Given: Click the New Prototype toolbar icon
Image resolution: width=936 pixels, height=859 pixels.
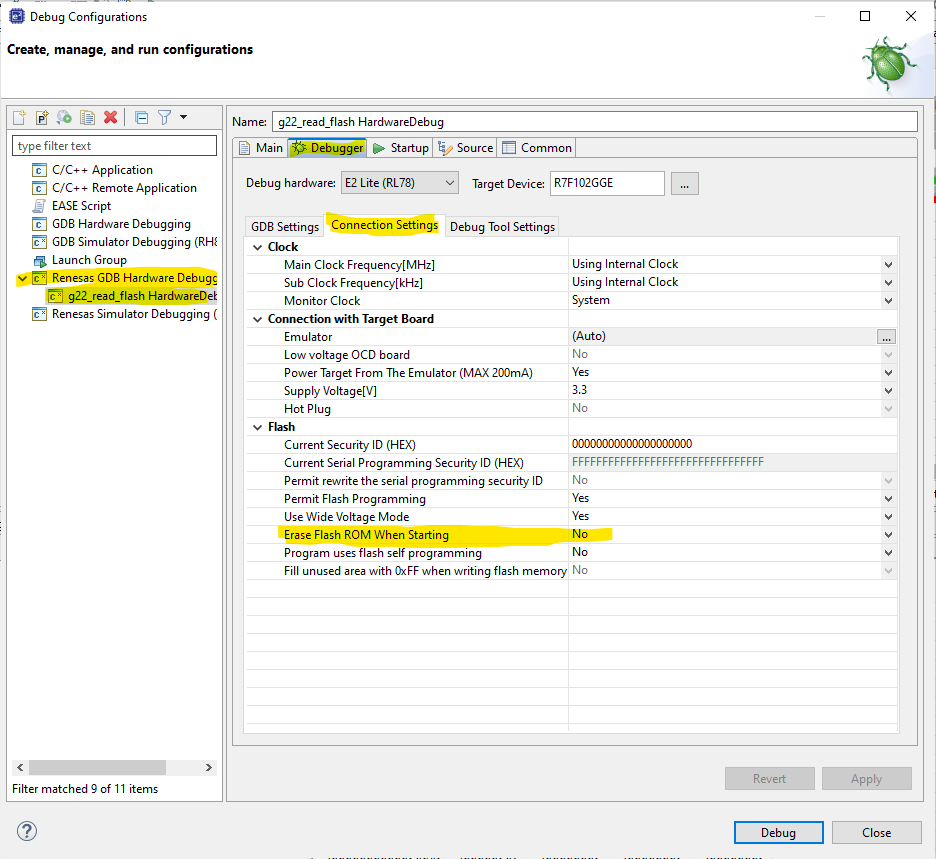Looking at the screenshot, I should tap(40, 117).
